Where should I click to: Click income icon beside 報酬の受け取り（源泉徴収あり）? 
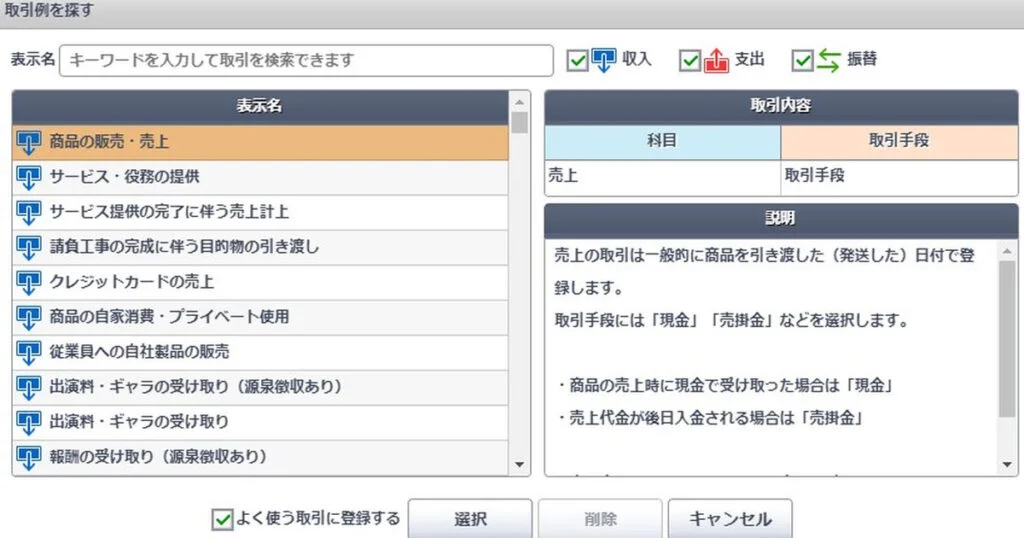click(x=29, y=457)
